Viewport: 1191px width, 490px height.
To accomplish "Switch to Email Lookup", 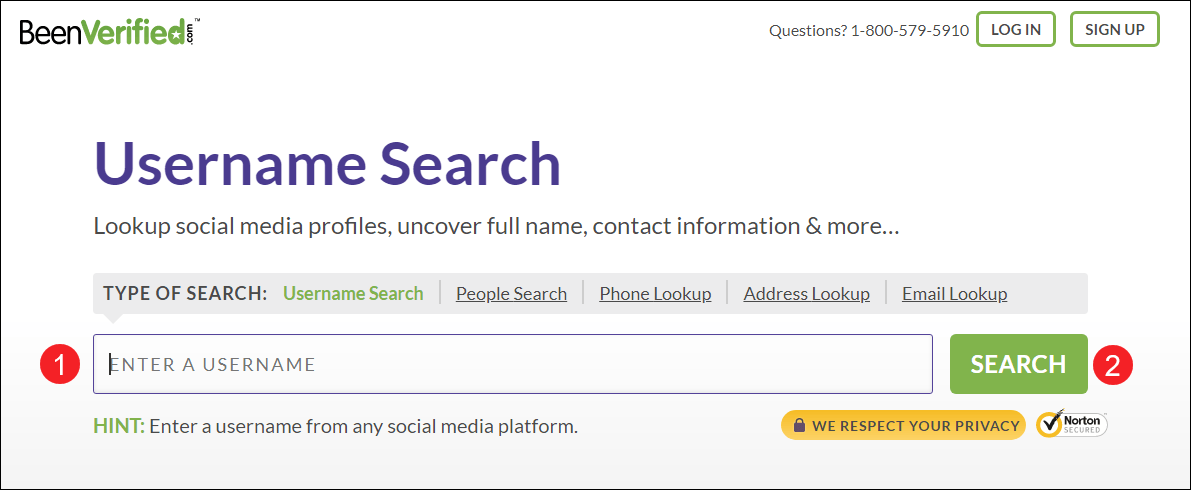I will pyautogui.click(x=955, y=294).
